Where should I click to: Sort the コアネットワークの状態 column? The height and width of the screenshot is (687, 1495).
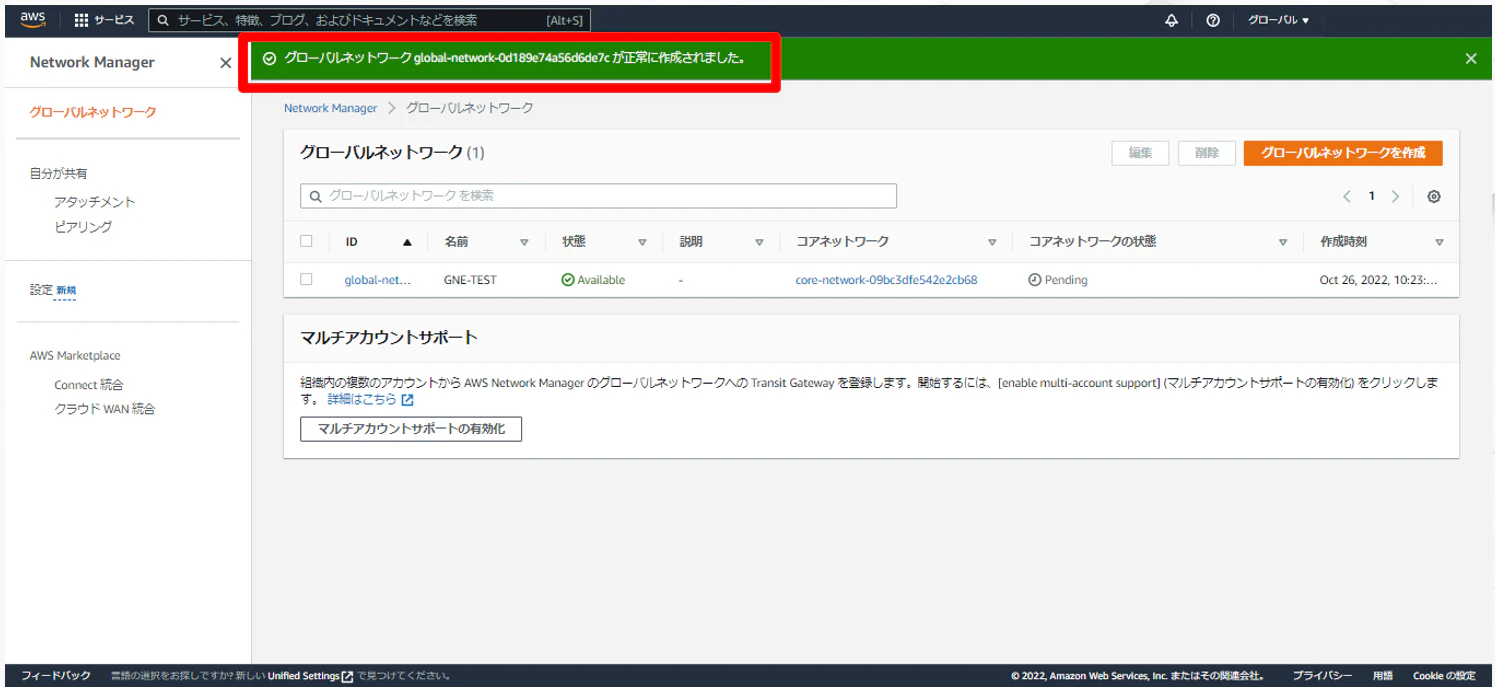coord(1283,242)
